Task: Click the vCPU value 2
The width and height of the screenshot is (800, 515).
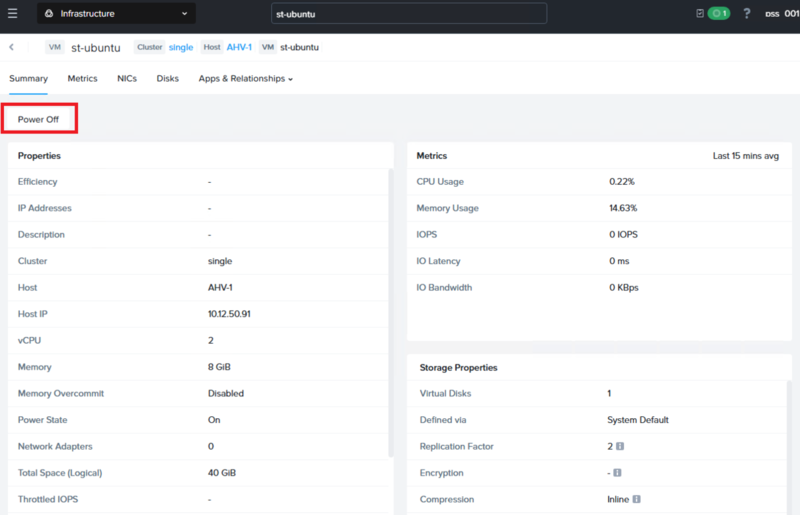Action: (x=211, y=340)
